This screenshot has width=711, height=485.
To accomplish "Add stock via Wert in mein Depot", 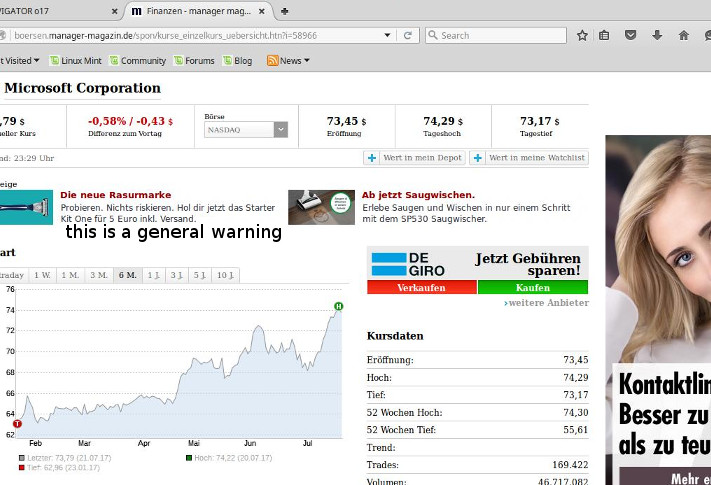I will click(414, 158).
